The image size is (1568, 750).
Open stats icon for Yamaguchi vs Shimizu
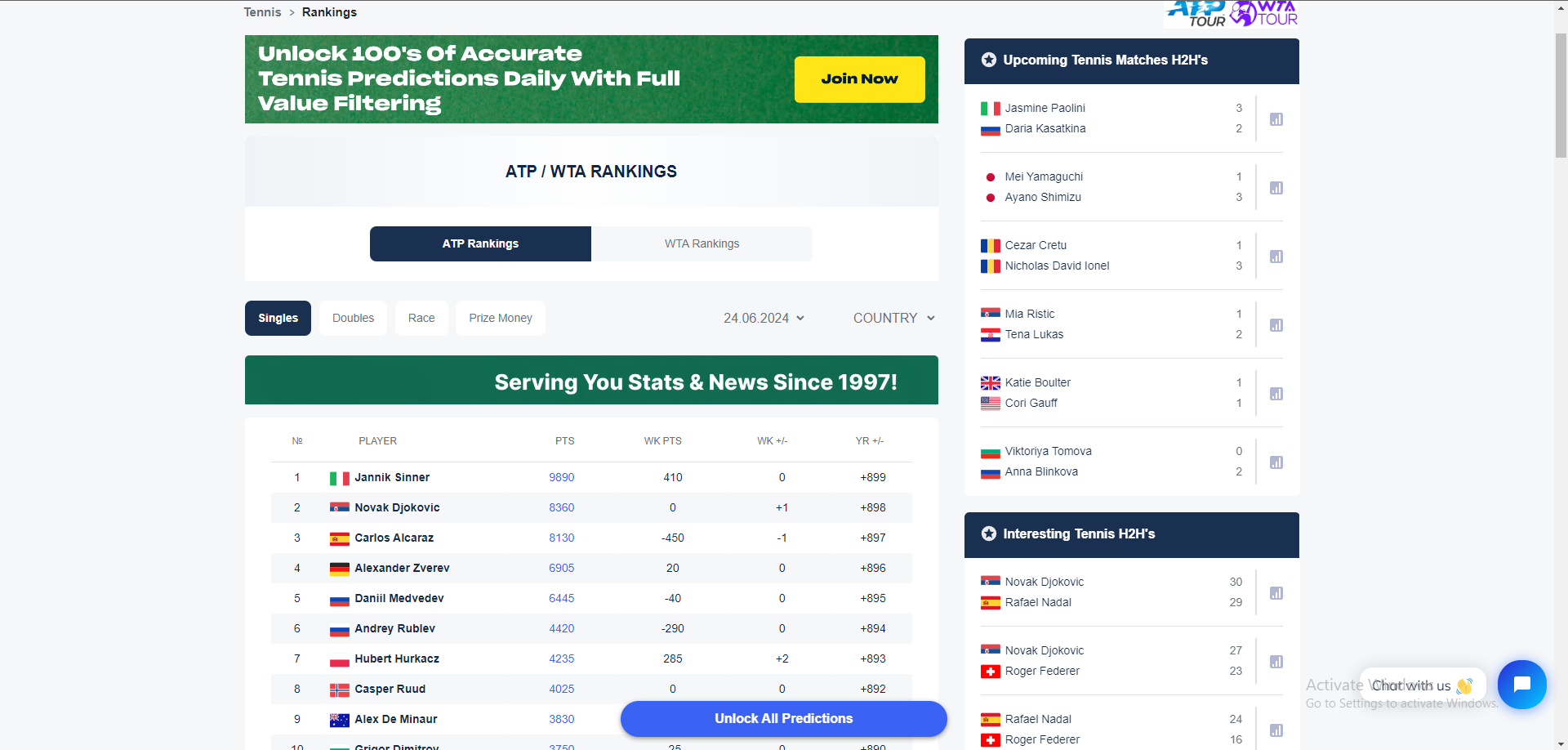[1276, 188]
